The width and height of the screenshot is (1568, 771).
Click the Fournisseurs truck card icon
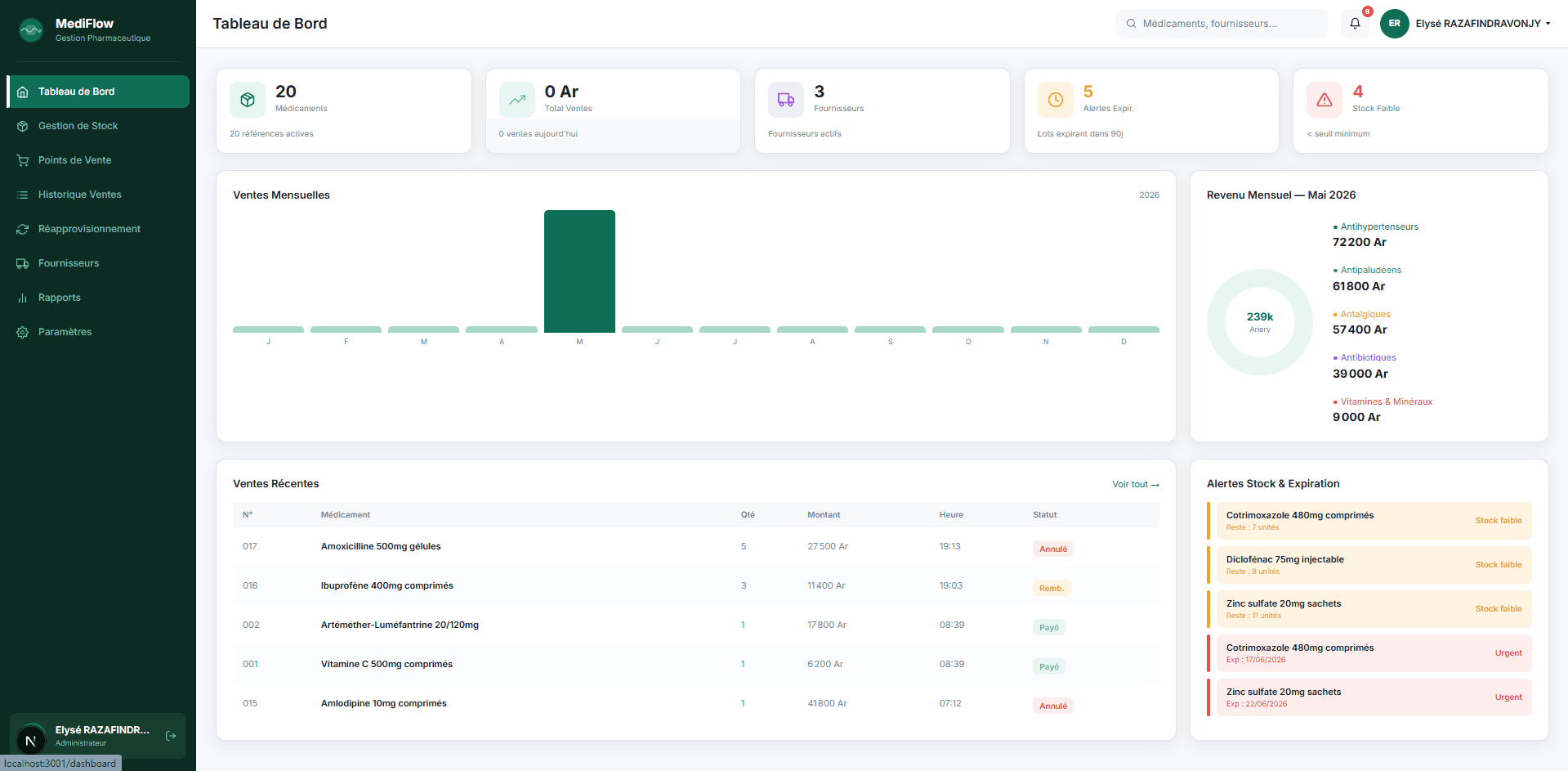pos(786,100)
